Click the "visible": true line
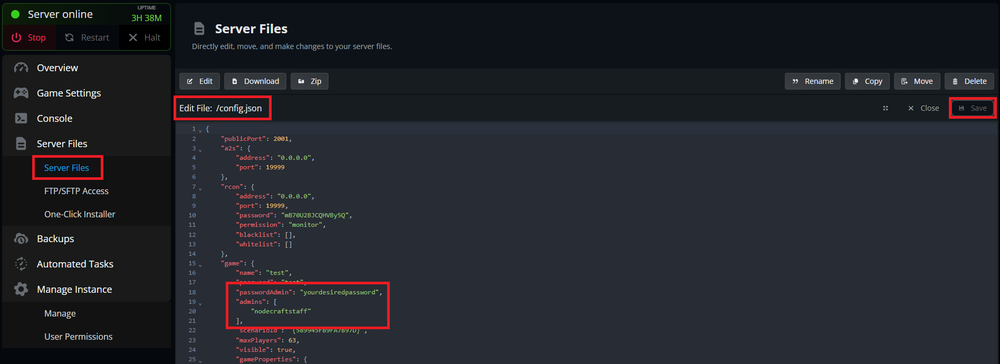The width and height of the screenshot is (1000, 364). (265, 350)
